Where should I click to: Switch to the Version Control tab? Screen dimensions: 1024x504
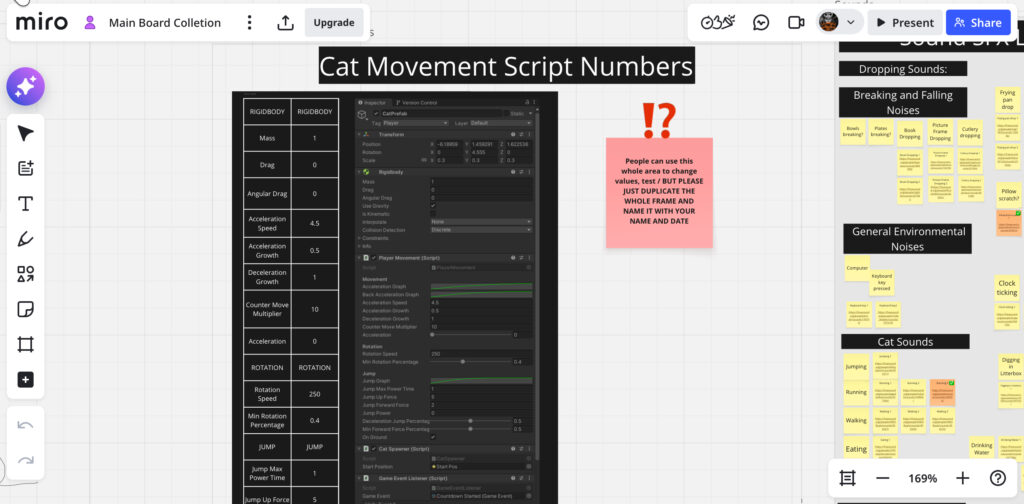coord(417,103)
